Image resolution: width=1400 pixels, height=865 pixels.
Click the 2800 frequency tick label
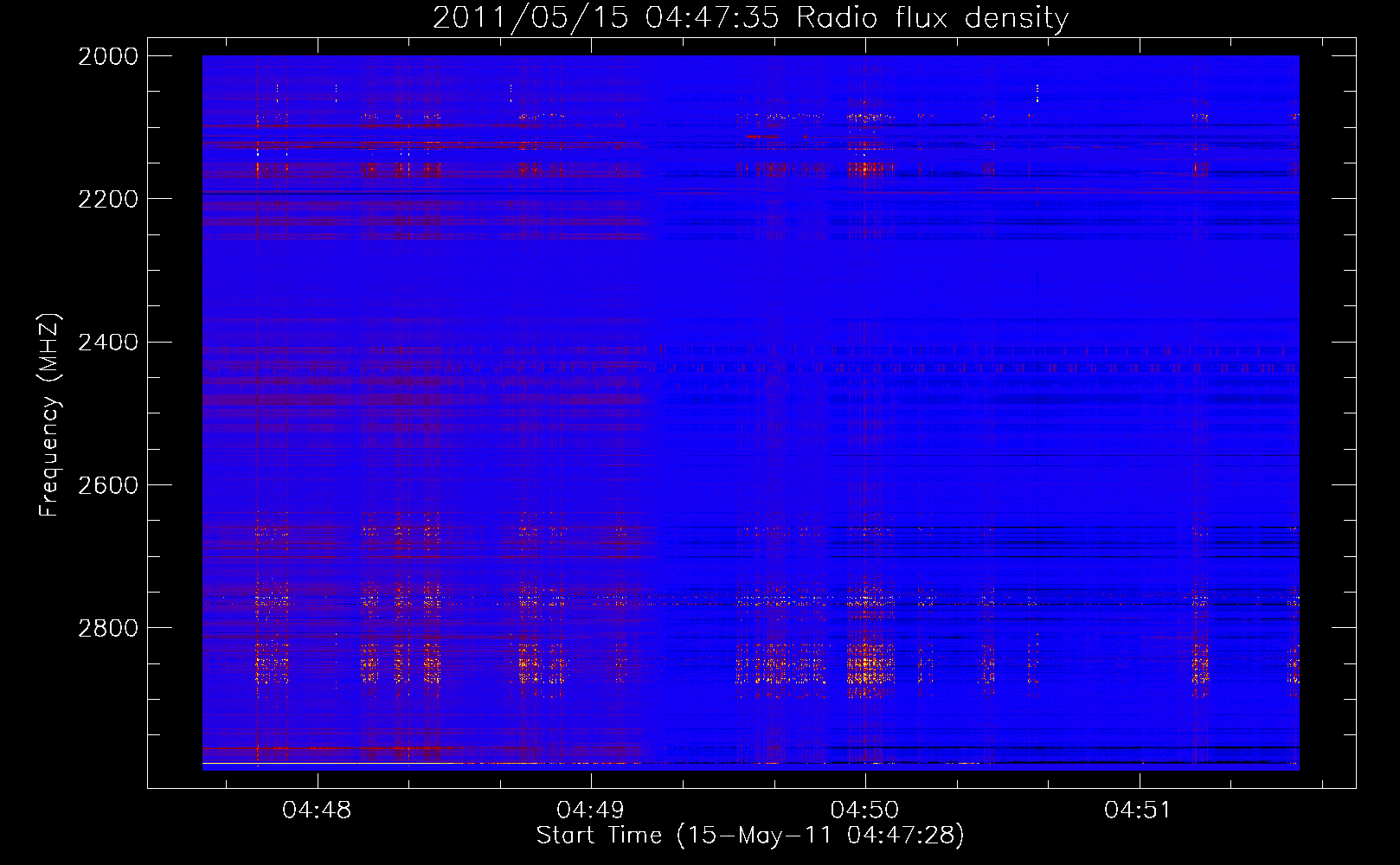(108, 628)
